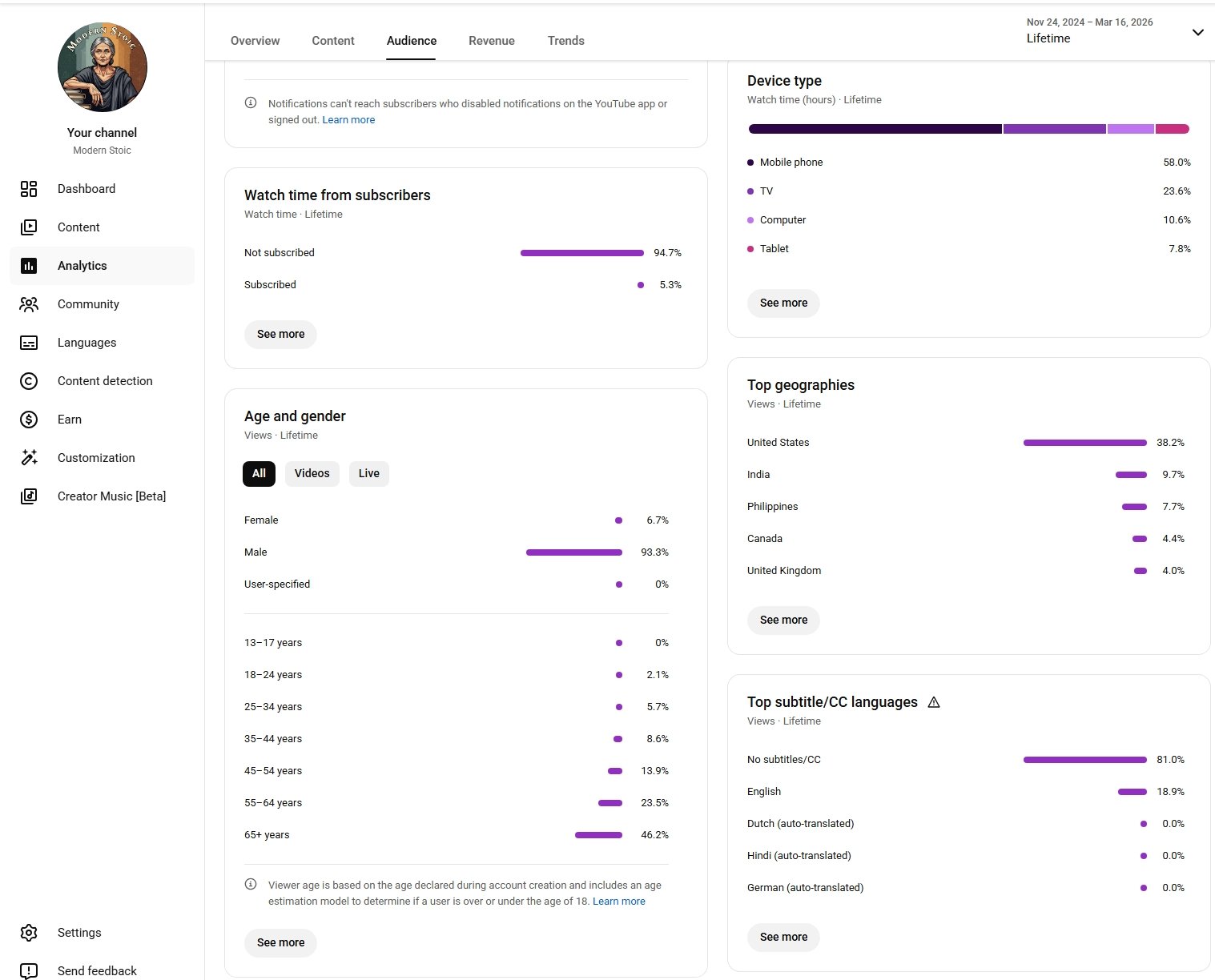The height and width of the screenshot is (980, 1215).
Task: Switch to the Trends tab
Action: coord(565,41)
